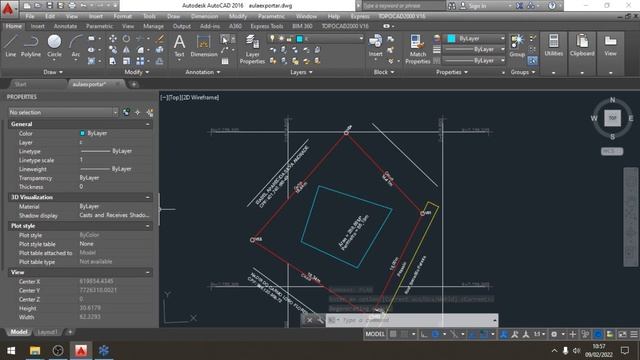Switch to the Annotate ribbon tab
The image size is (640, 360).
click(x=65, y=26)
